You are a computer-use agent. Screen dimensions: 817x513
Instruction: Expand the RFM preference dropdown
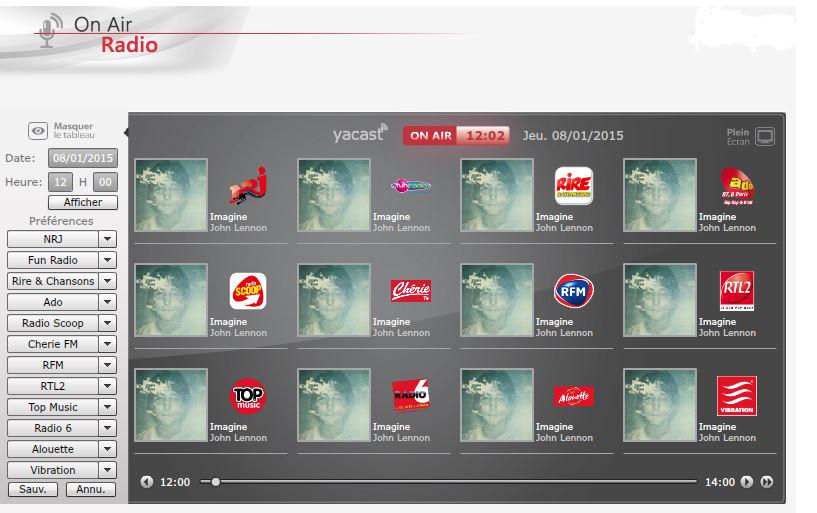107,365
